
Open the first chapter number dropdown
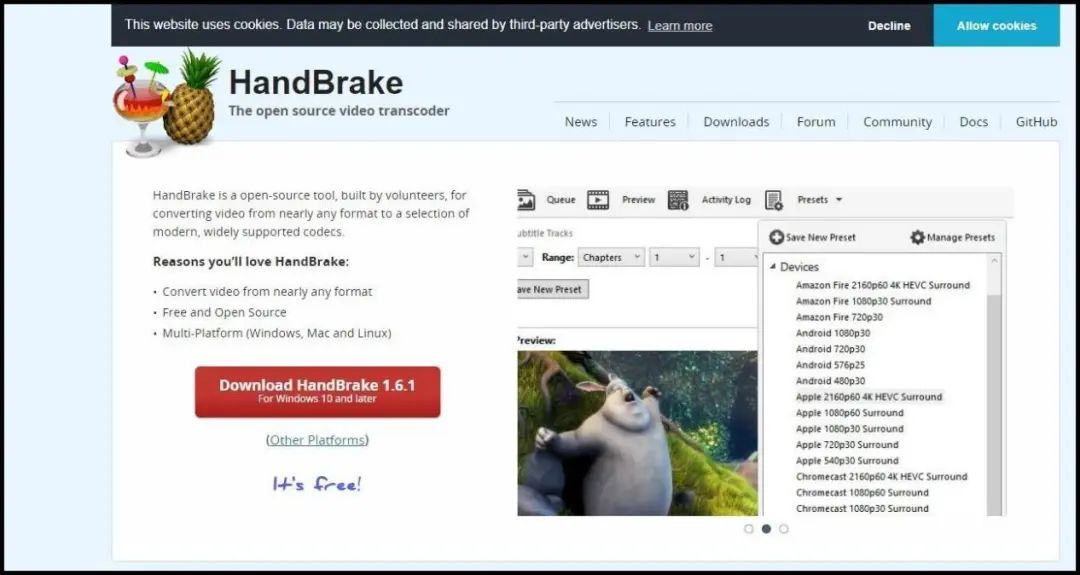675,257
